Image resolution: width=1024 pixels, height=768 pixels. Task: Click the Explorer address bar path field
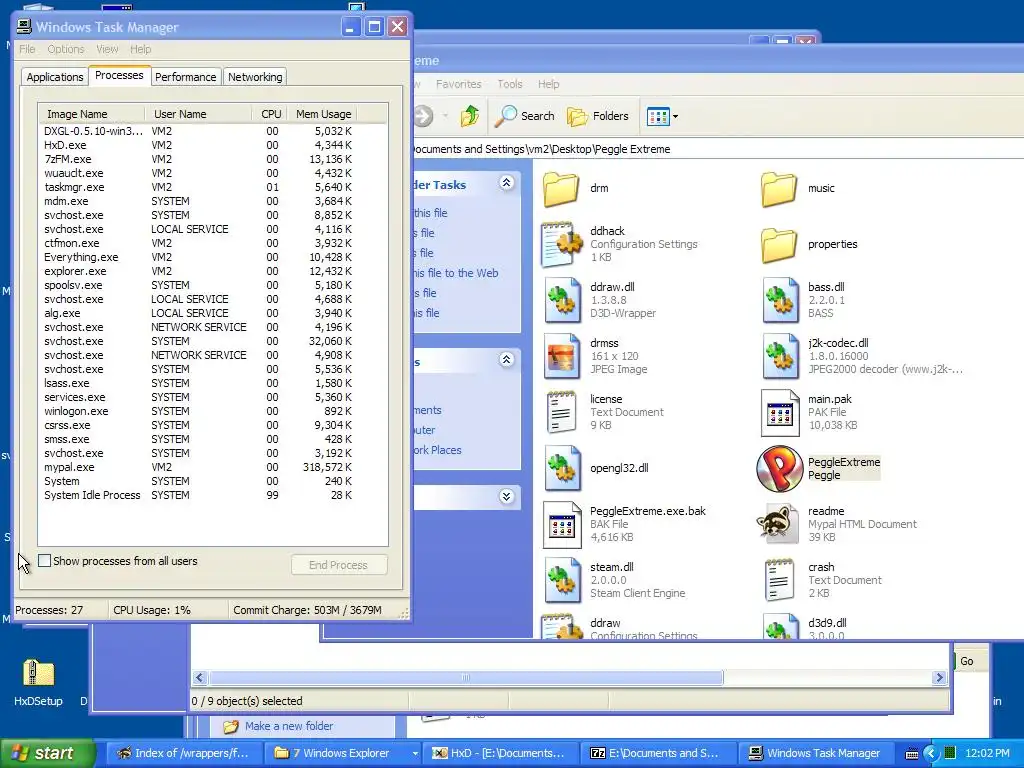pos(717,149)
